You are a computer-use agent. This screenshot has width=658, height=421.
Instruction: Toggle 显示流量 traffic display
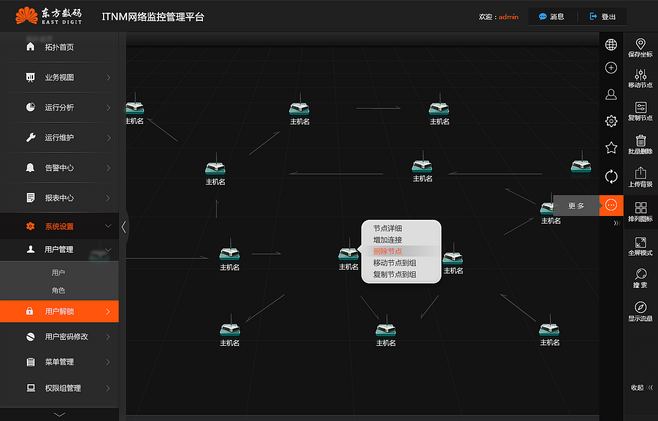[641, 308]
